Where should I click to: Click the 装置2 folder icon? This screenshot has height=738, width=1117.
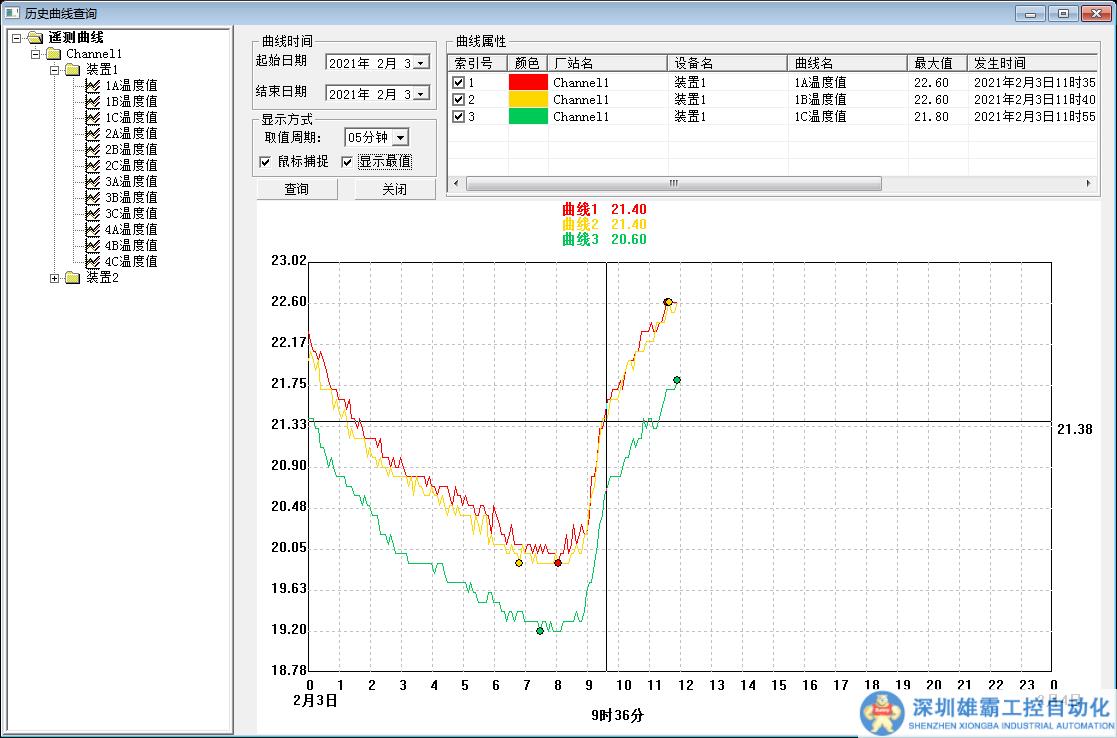pos(72,278)
